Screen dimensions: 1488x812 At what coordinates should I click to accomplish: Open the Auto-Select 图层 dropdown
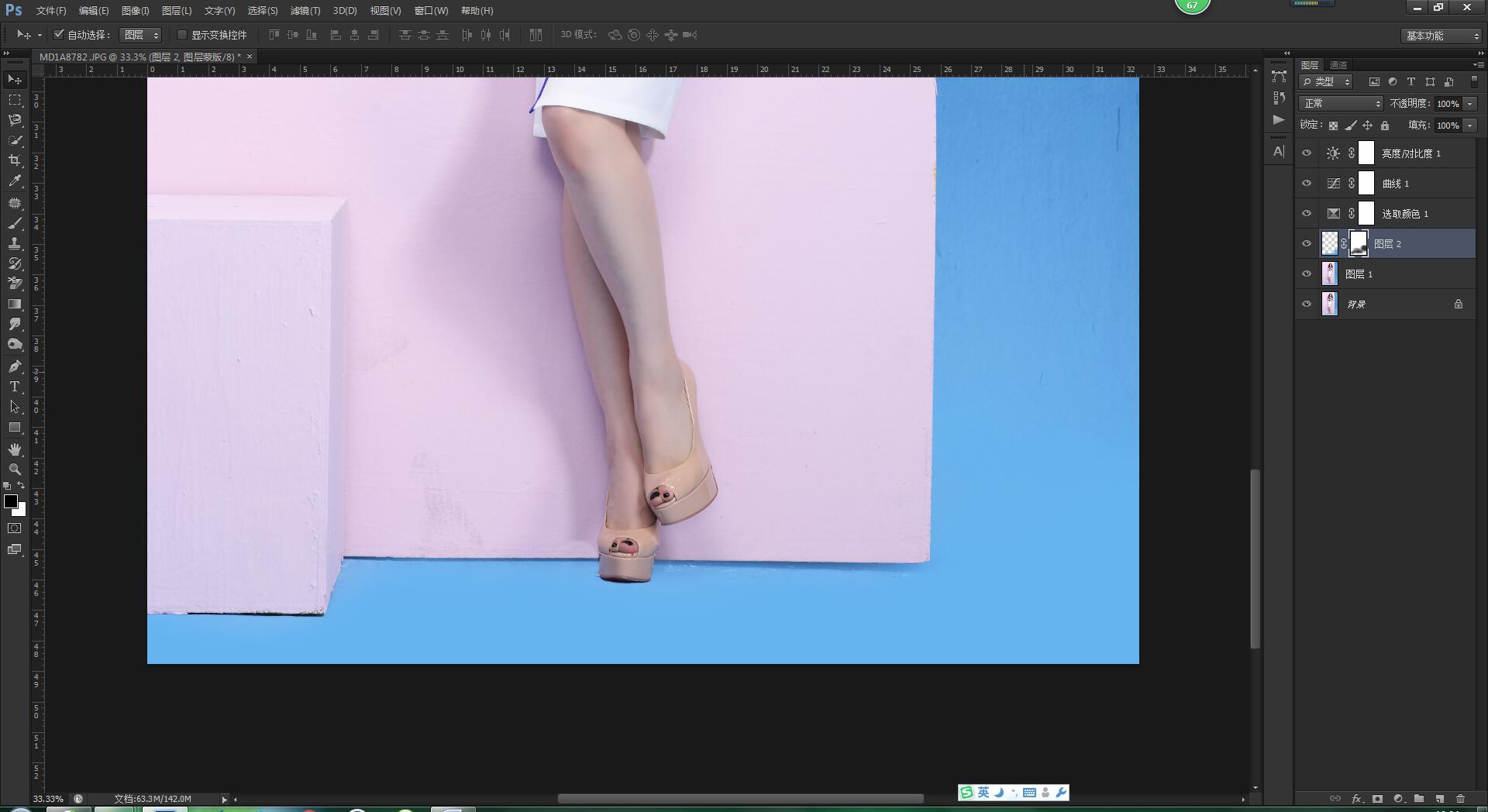tap(140, 35)
